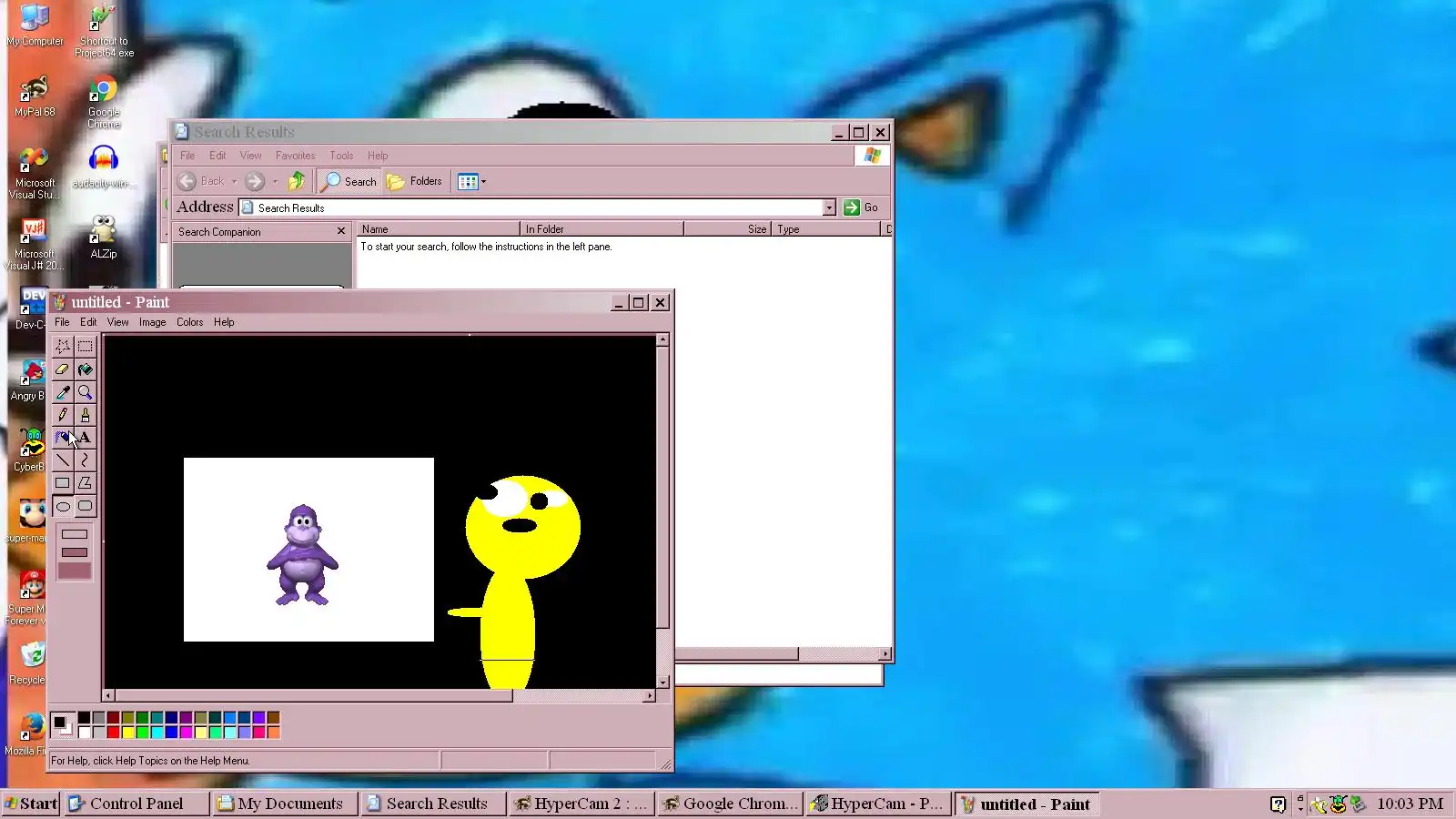This screenshot has width=1456, height=819.
Task: Select the Curve tool in Paint
Action: click(x=85, y=460)
